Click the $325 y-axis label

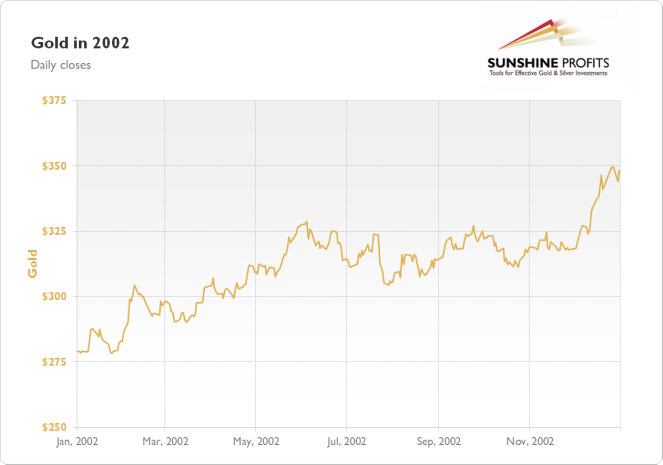(x=54, y=231)
